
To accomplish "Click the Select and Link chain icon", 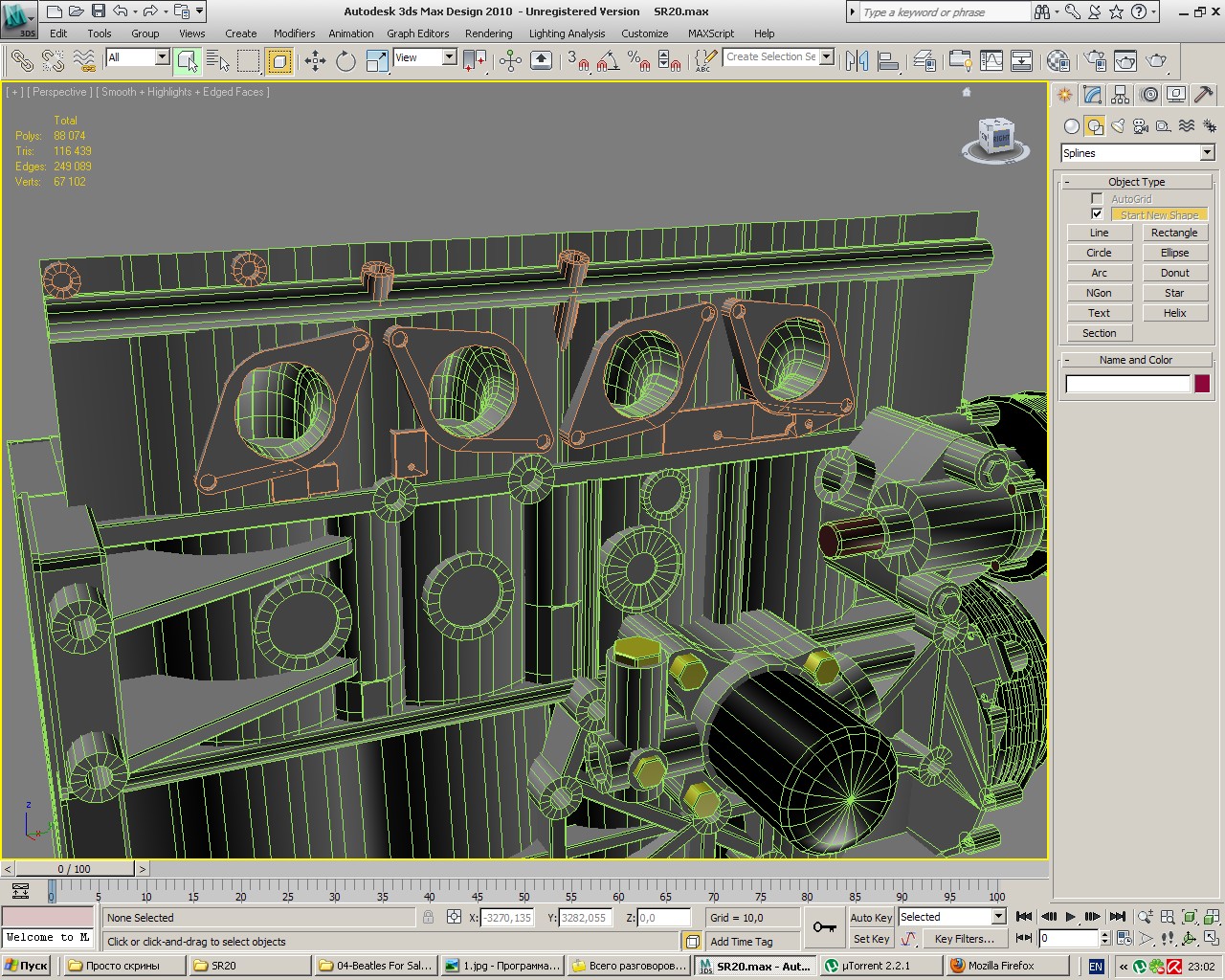I will (22, 61).
